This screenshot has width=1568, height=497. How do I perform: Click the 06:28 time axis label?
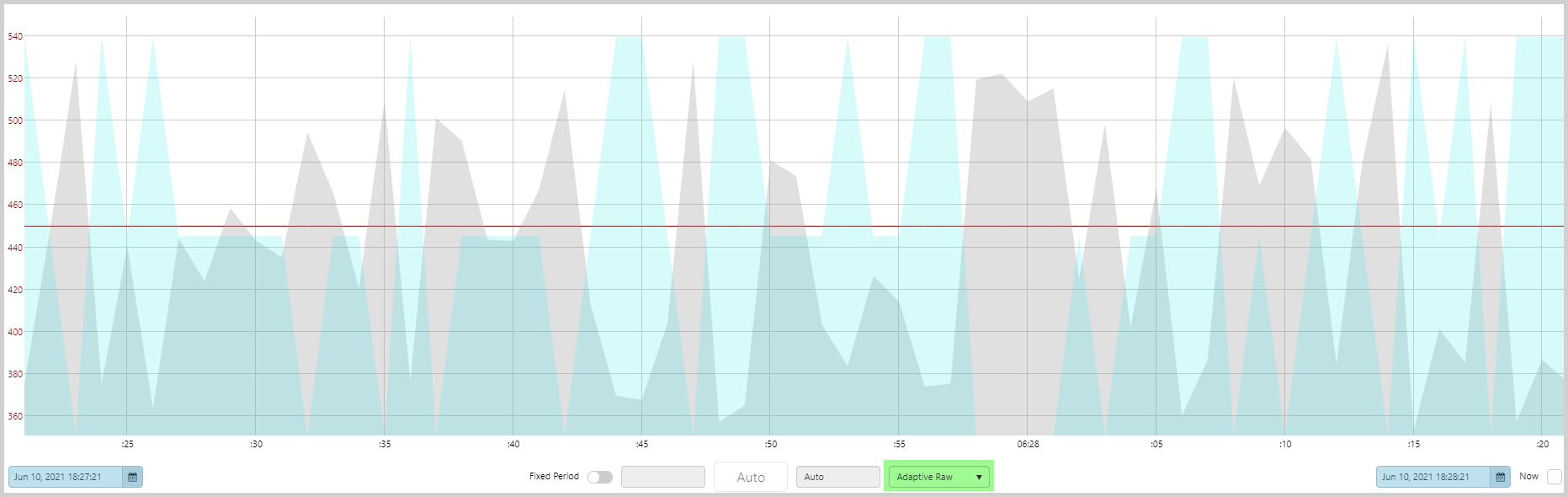pos(1028,444)
